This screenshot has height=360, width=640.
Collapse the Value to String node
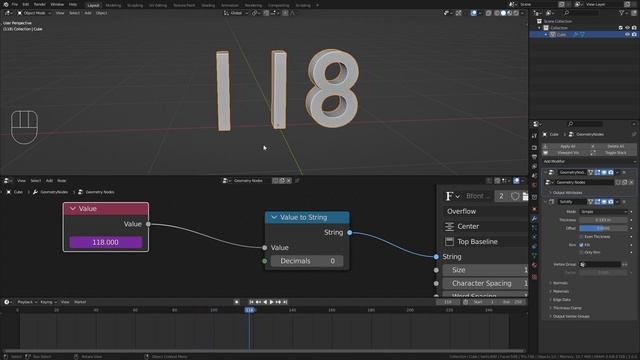tap(274, 218)
